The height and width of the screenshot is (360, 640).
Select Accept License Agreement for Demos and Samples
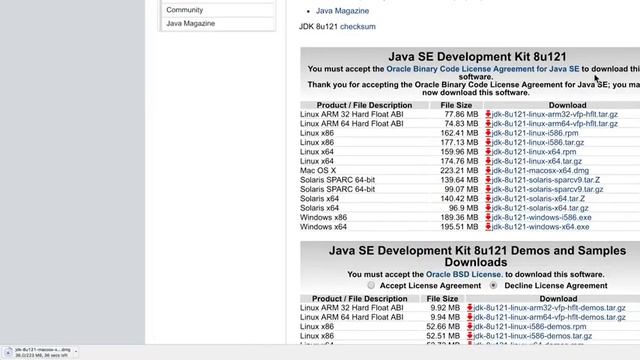(x=371, y=285)
